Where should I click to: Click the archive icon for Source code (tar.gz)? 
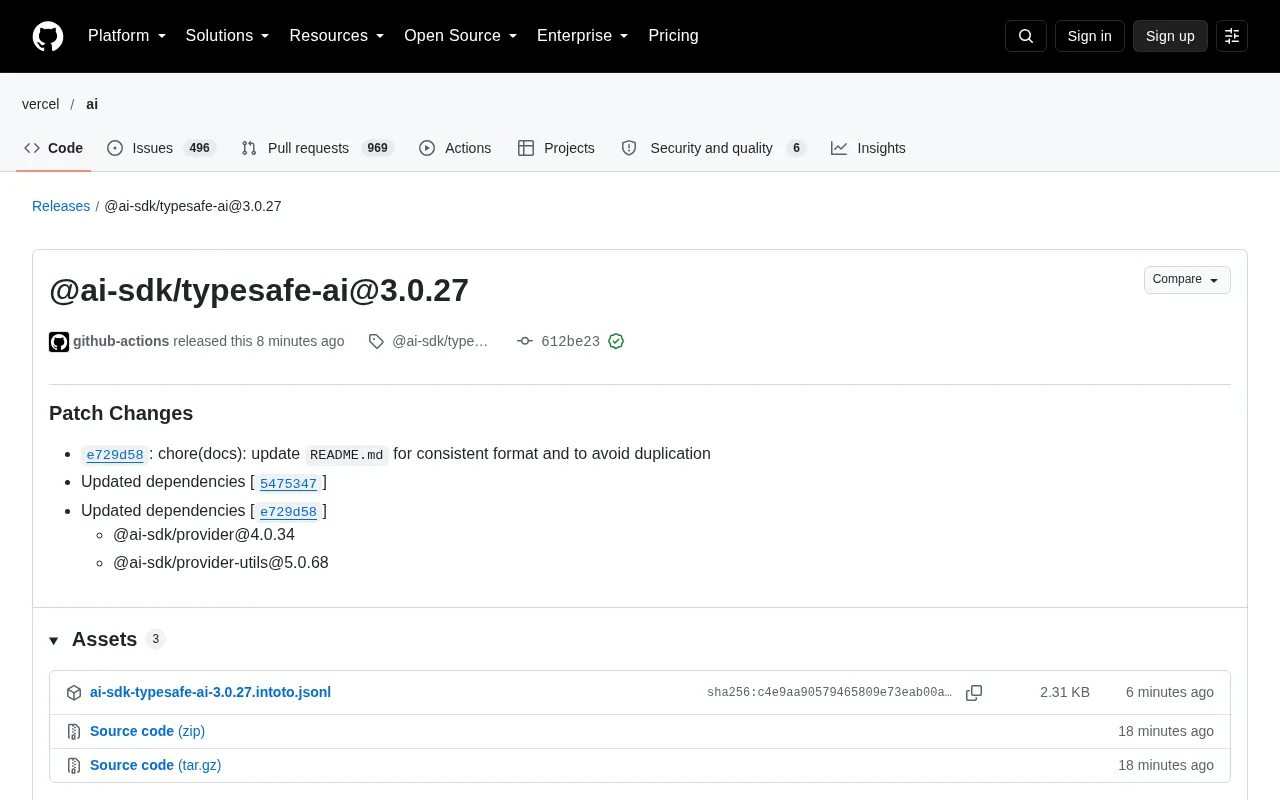pos(74,766)
